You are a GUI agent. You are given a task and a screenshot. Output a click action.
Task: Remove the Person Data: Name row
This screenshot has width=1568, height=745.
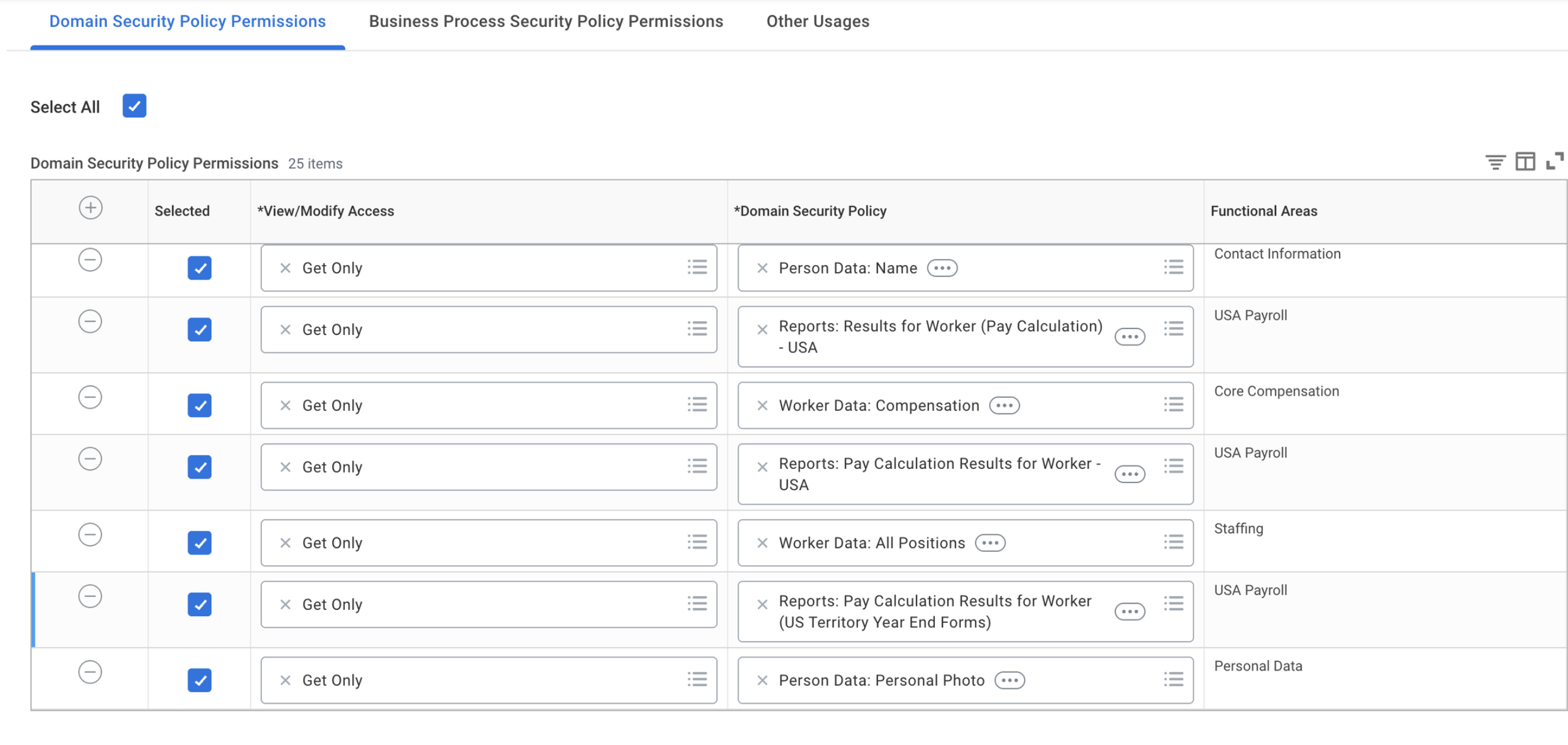coord(90,261)
